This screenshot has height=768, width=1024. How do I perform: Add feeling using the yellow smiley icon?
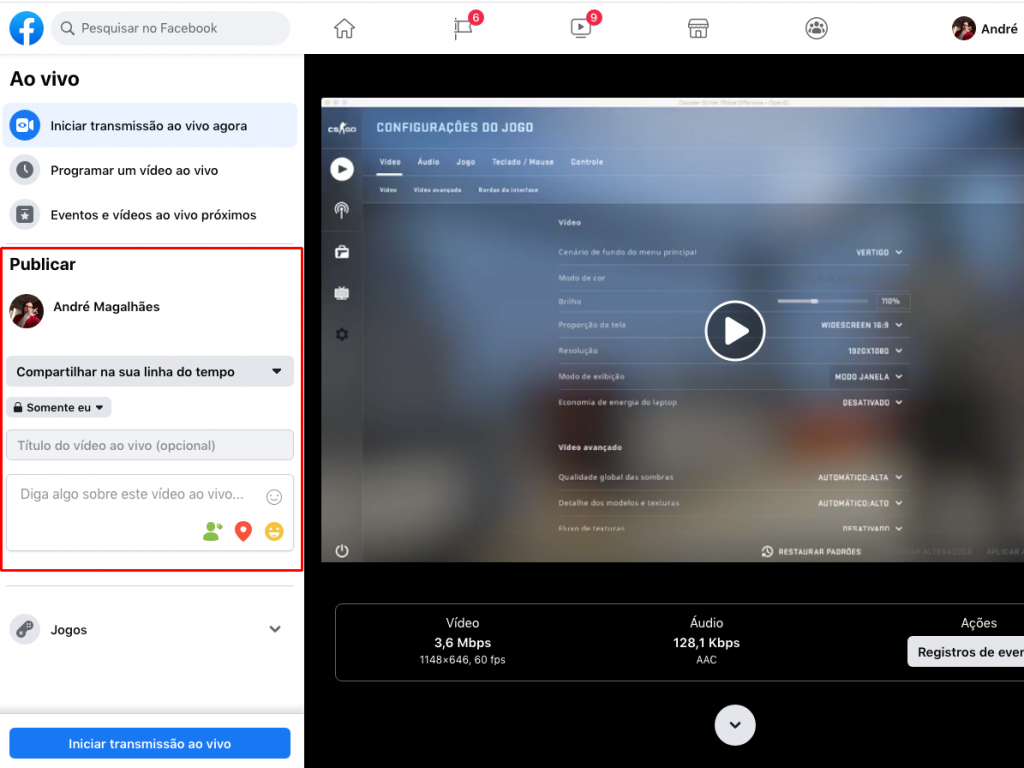pyautogui.click(x=274, y=532)
